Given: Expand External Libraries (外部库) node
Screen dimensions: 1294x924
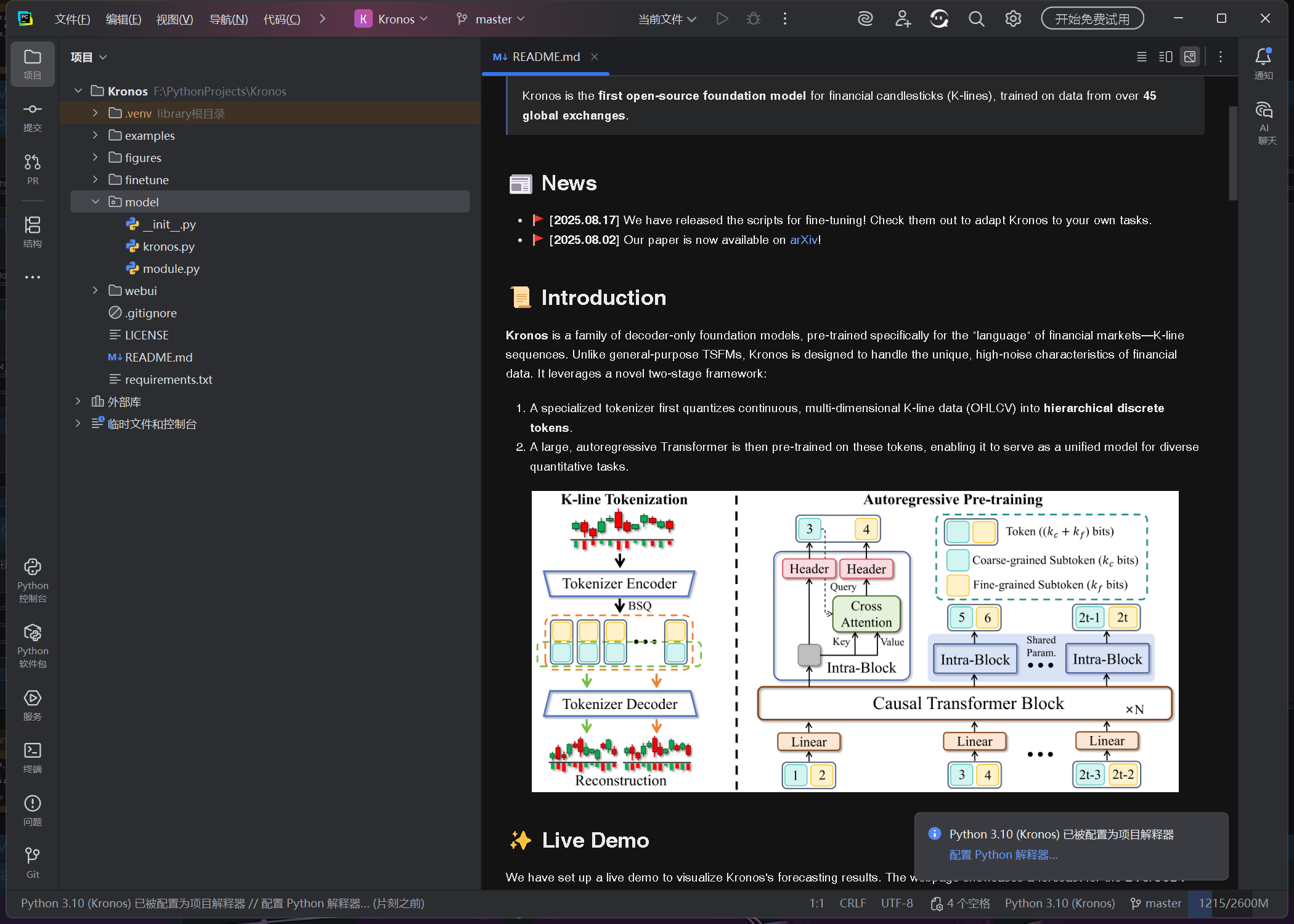Looking at the screenshot, I should (x=78, y=401).
